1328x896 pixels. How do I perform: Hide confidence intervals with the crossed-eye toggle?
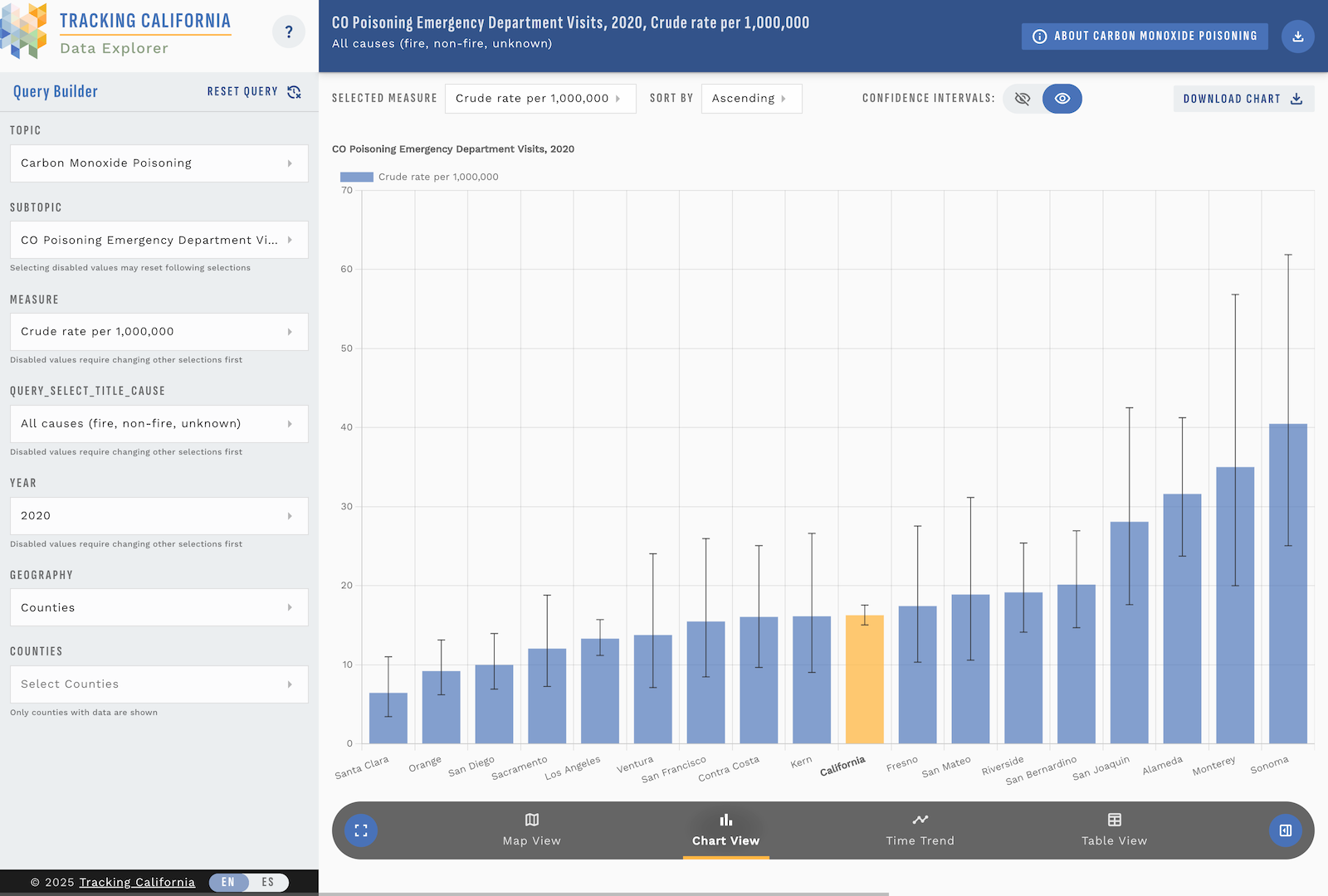click(x=1022, y=98)
